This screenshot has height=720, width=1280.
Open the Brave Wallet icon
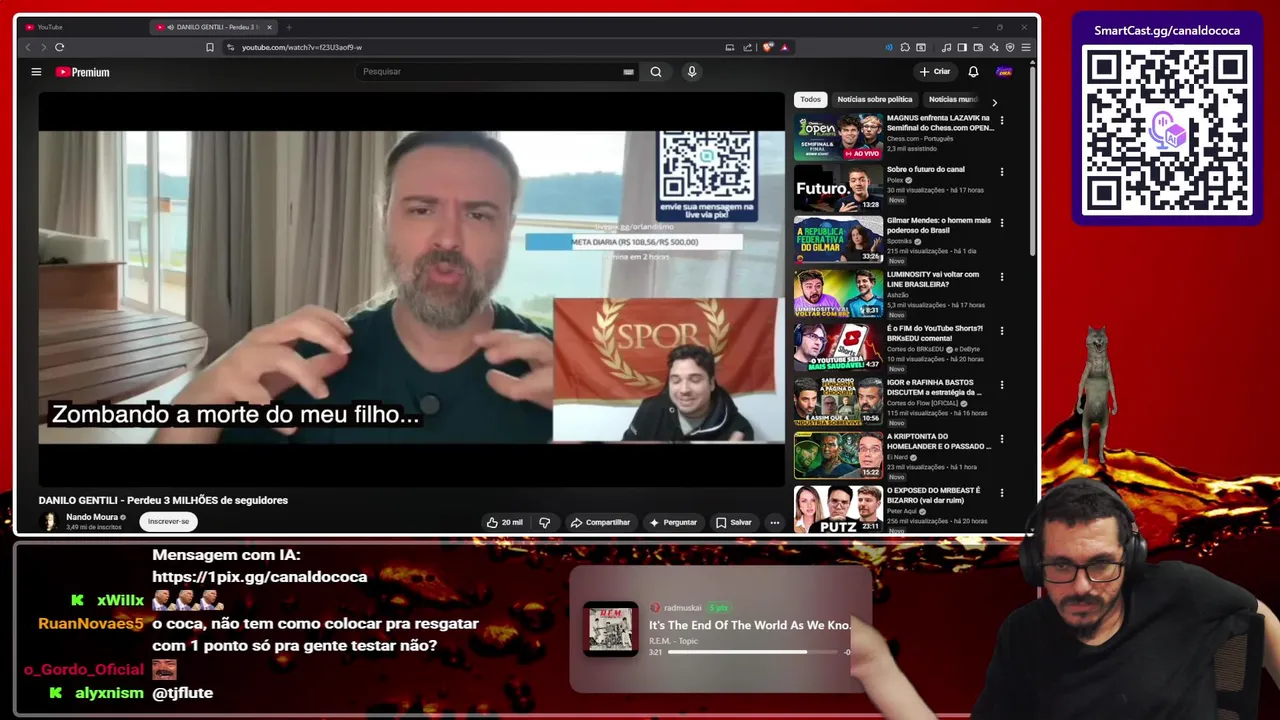(978, 47)
